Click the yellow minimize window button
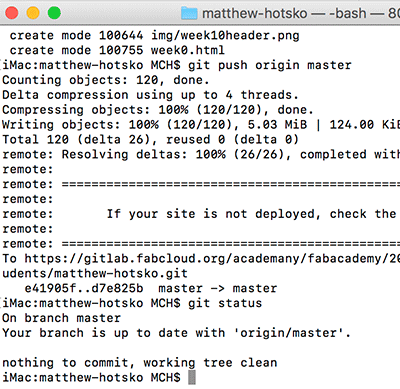This screenshot has width=400, height=389. [x=33, y=13]
